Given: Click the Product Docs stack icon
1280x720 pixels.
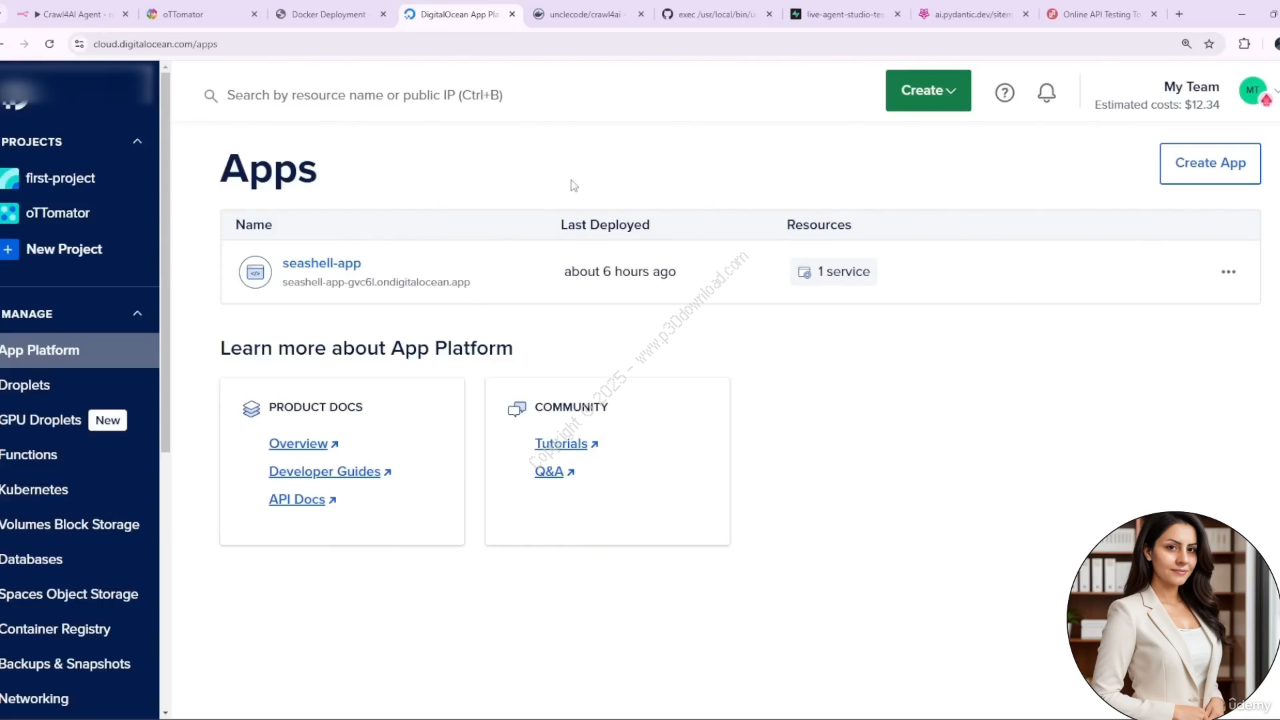Looking at the screenshot, I should pyautogui.click(x=251, y=408).
